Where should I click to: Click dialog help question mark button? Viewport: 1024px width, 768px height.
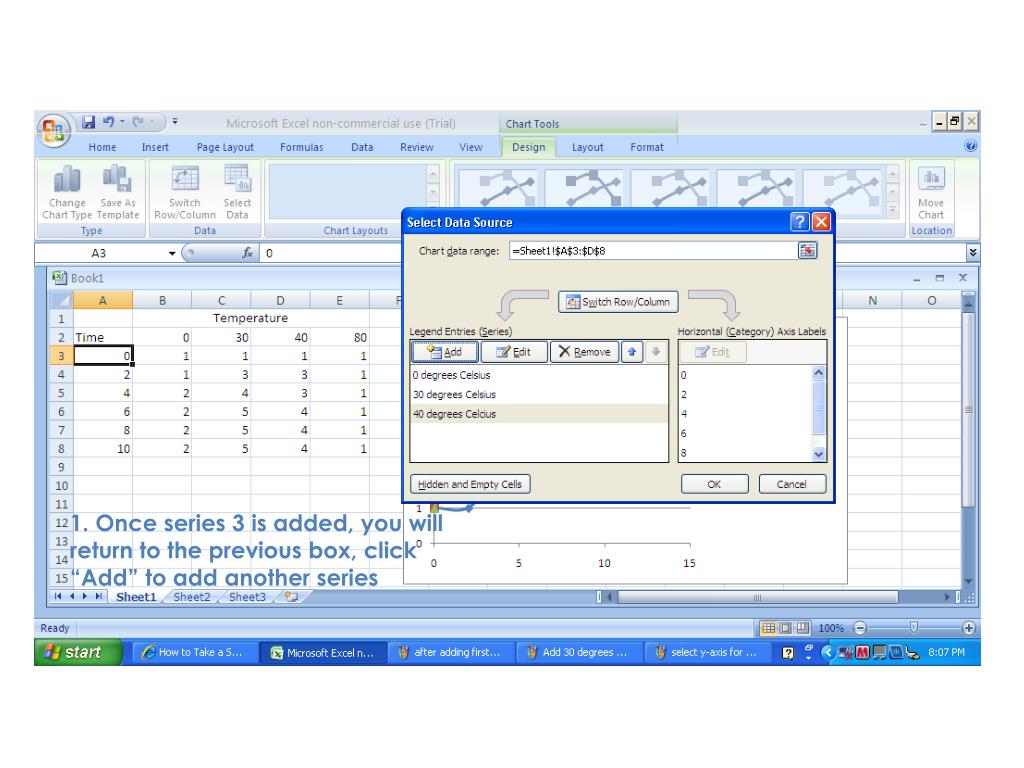[799, 222]
